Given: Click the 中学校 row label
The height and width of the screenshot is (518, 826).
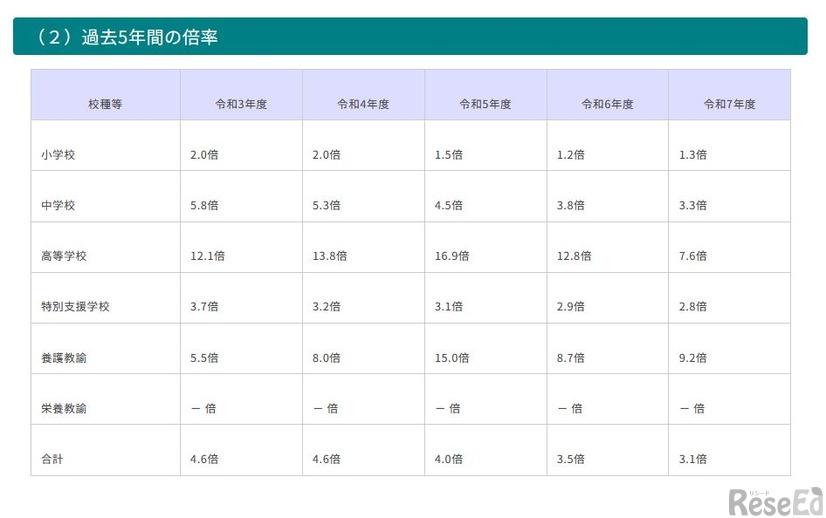Looking at the screenshot, I should (x=58, y=205).
